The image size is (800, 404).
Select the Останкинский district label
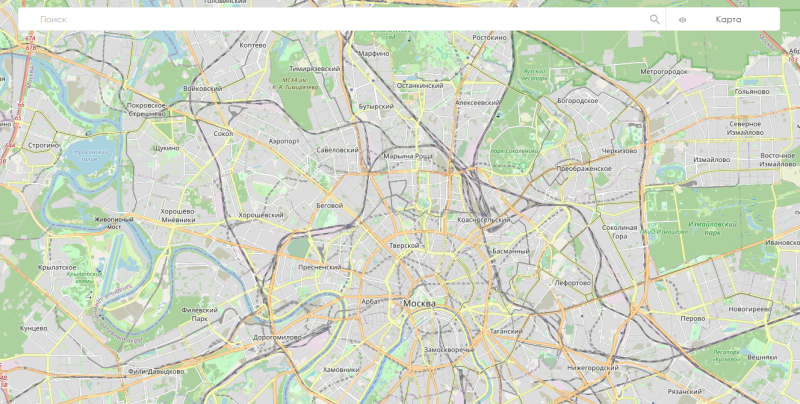pyautogui.click(x=420, y=86)
